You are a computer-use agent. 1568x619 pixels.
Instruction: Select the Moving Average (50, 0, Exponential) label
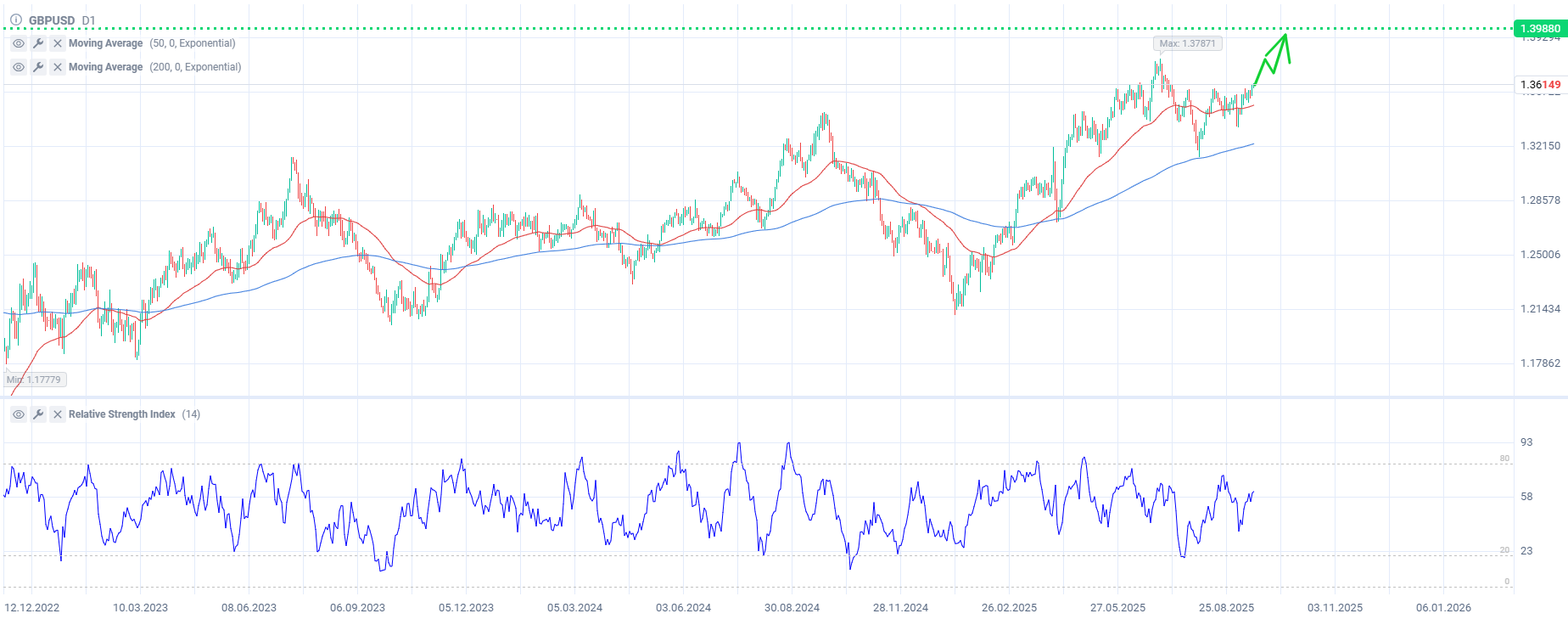(152, 43)
